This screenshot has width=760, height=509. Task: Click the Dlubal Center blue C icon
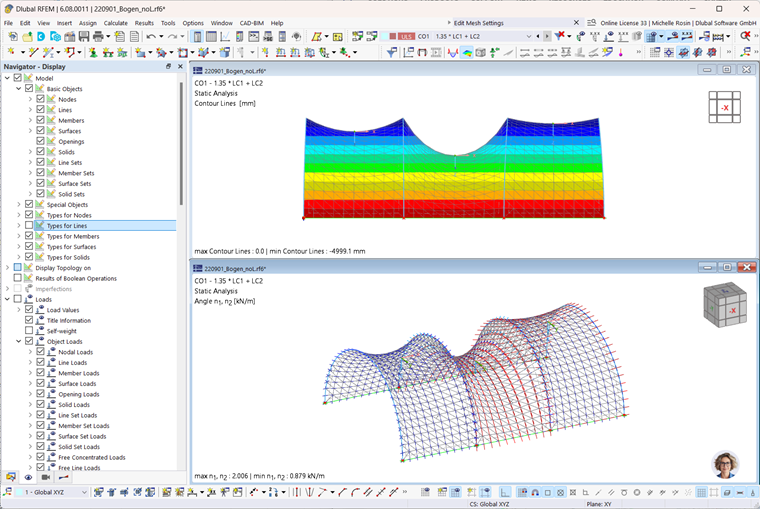41,36
